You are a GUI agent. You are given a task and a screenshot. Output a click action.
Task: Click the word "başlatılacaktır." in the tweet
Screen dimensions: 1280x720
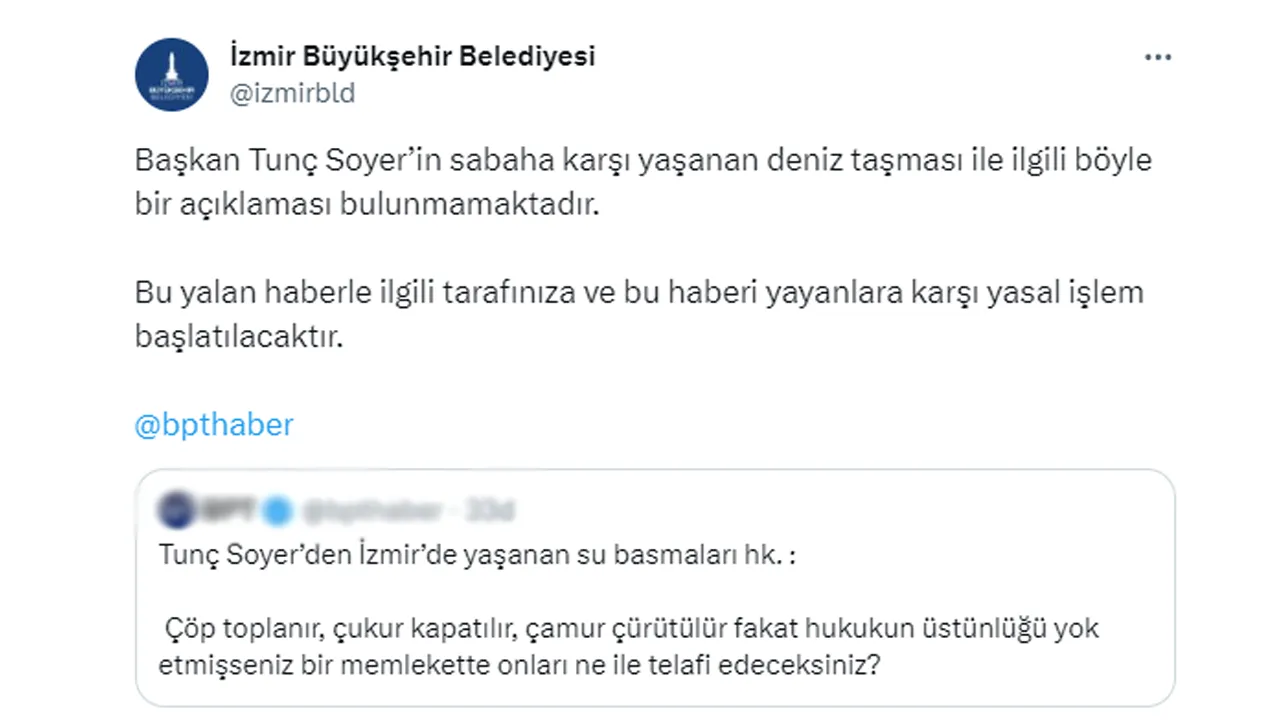coord(239,337)
